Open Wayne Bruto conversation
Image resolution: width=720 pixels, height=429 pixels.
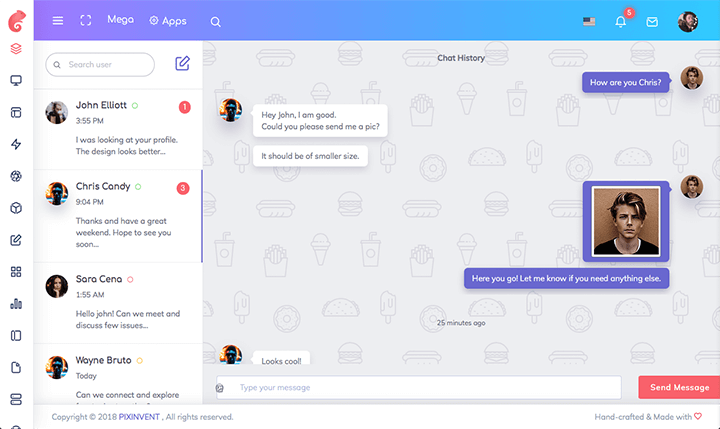(x=118, y=374)
